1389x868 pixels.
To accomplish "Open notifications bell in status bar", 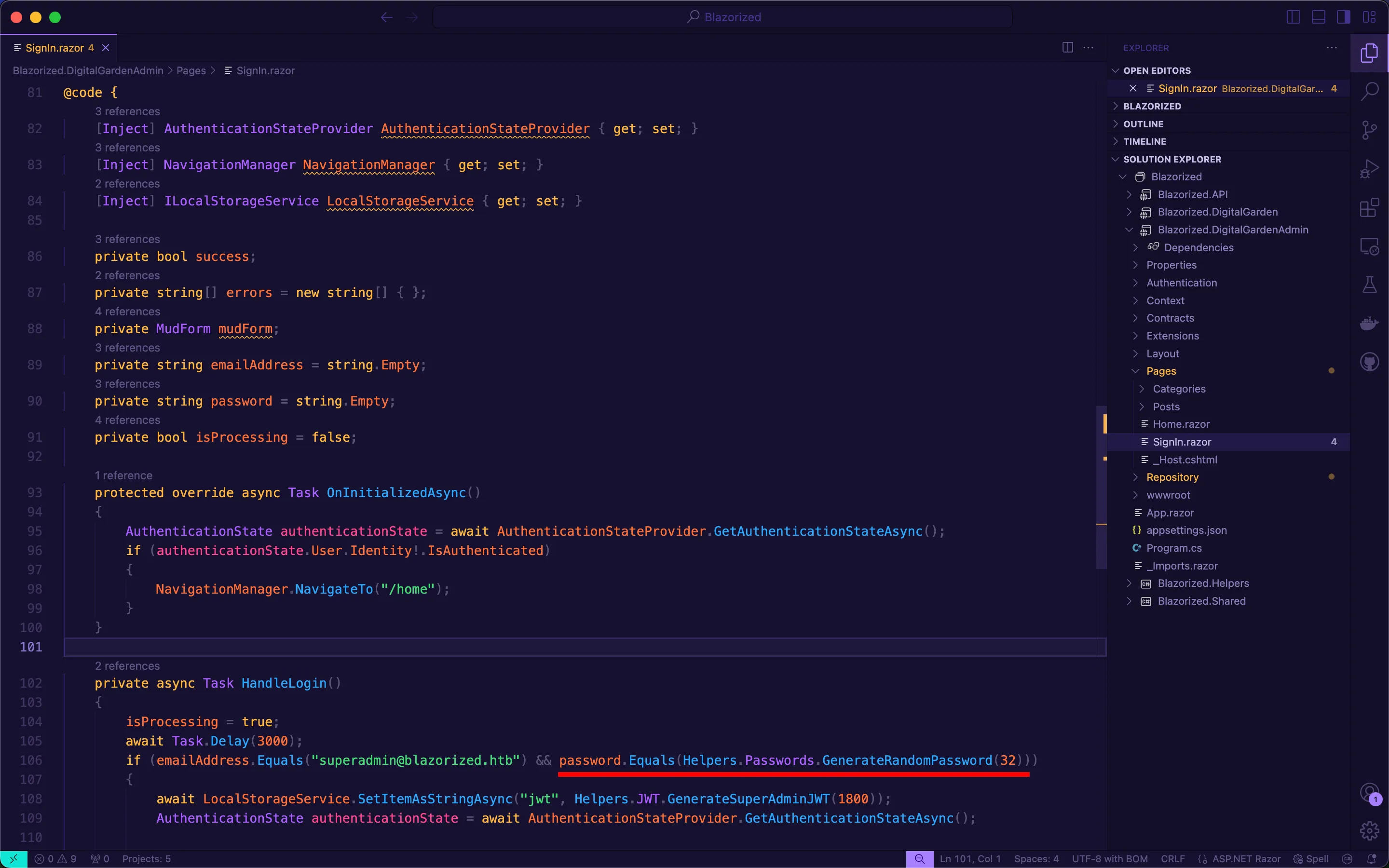I will (1372, 859).
